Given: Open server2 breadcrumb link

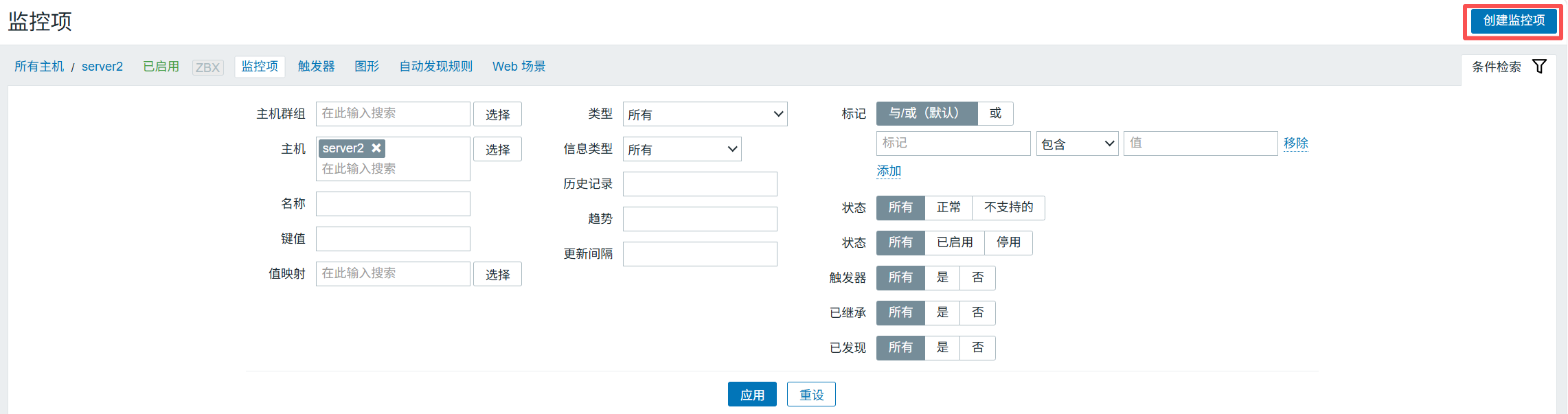Looking at the screenshot, I should [x=102, y=67].
